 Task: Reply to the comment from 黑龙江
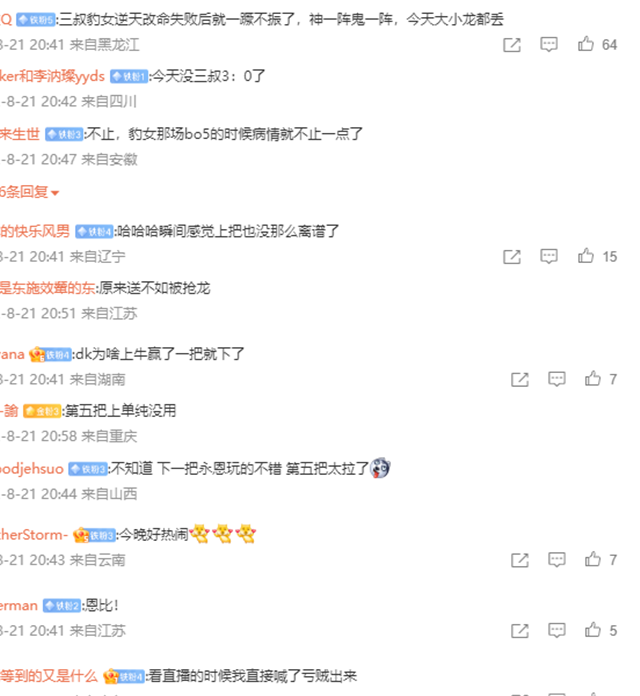549,44
